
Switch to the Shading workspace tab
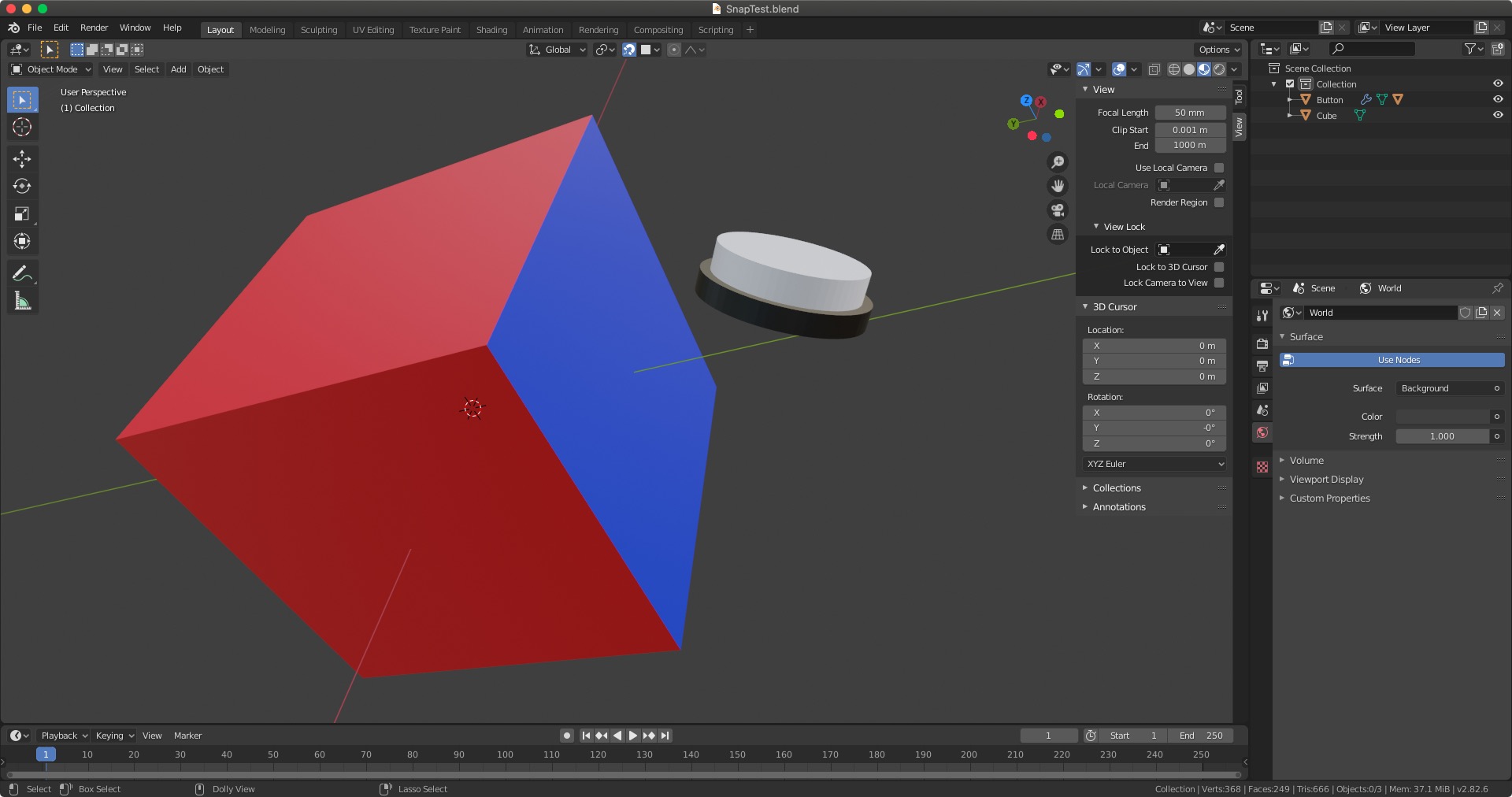(x=491, y=29)
